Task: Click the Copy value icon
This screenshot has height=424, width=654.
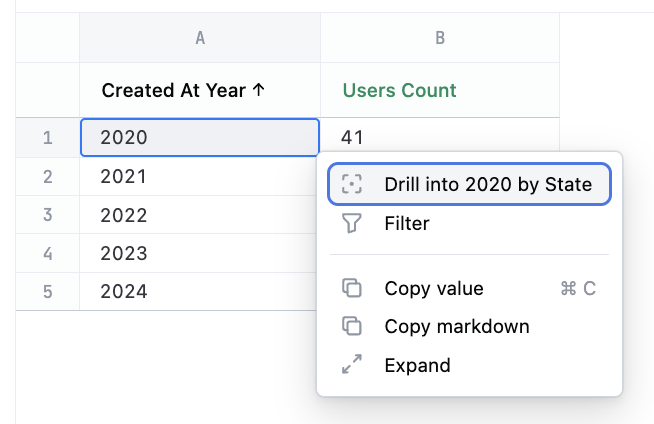Action: point(351,288)
